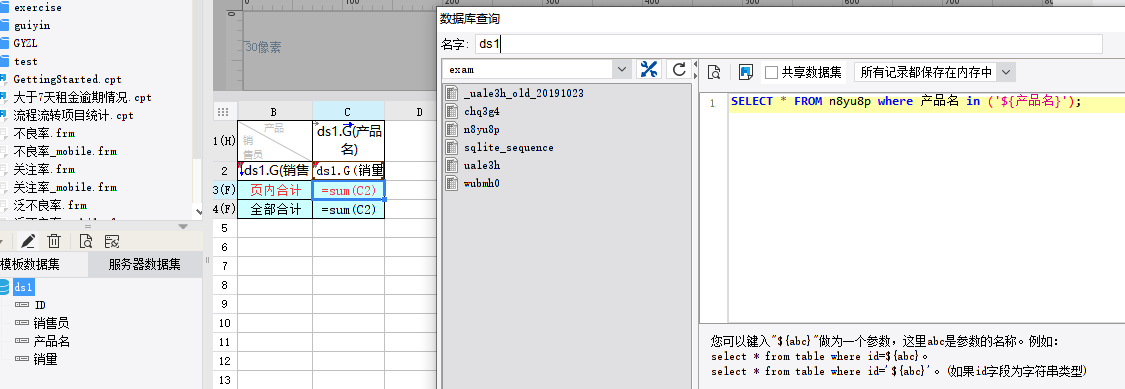Screen dimensions: 1125x389
Task: Select cell containing 页内合计
Action: [275, 190]
